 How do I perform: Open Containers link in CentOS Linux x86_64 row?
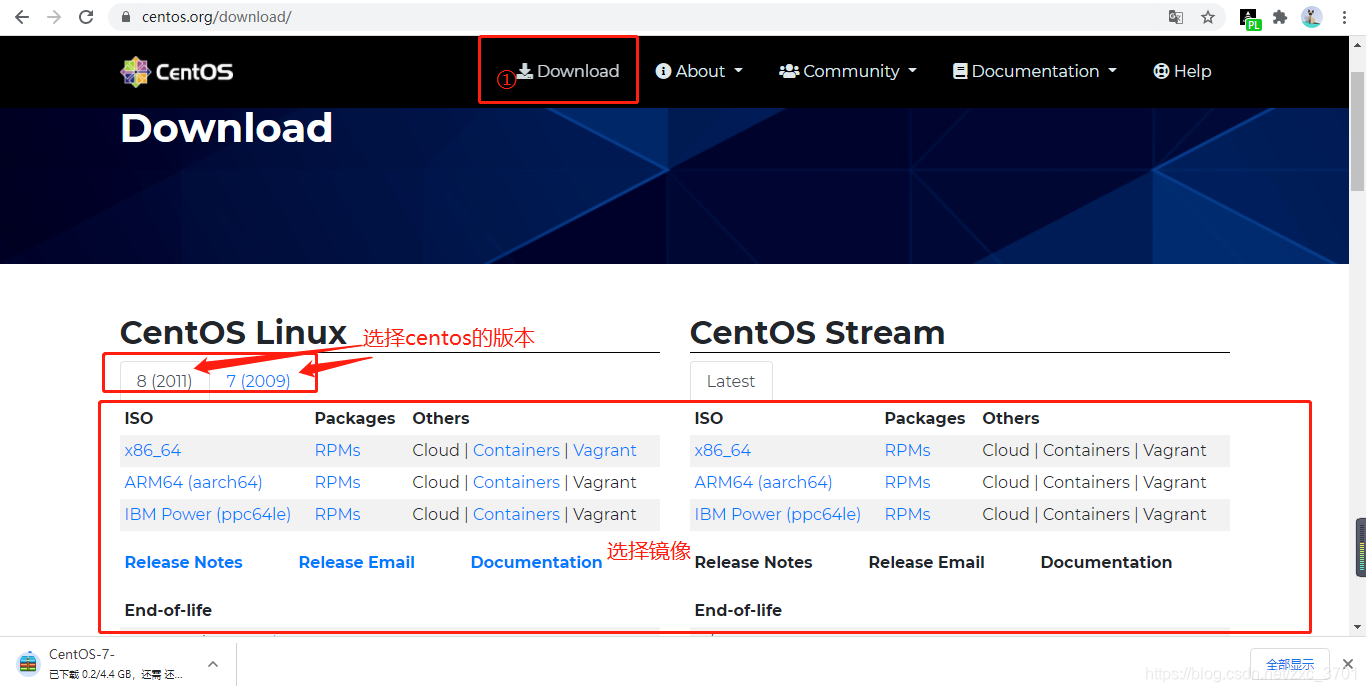coord(516,450)
